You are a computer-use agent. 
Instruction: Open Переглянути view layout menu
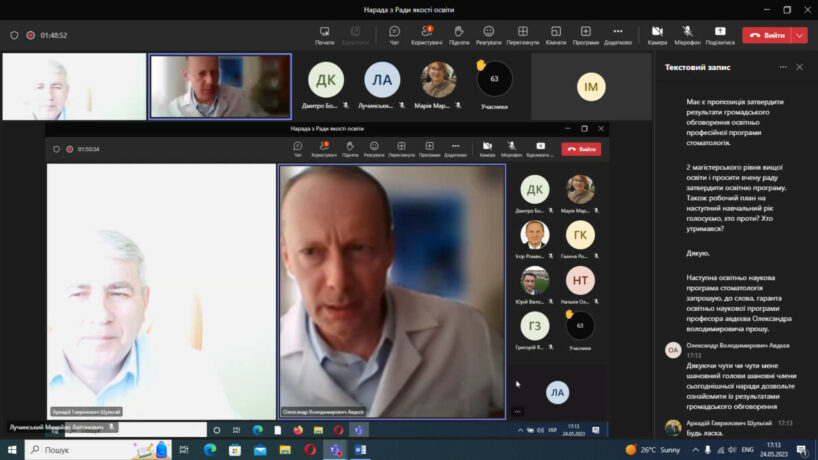point(522,35)
